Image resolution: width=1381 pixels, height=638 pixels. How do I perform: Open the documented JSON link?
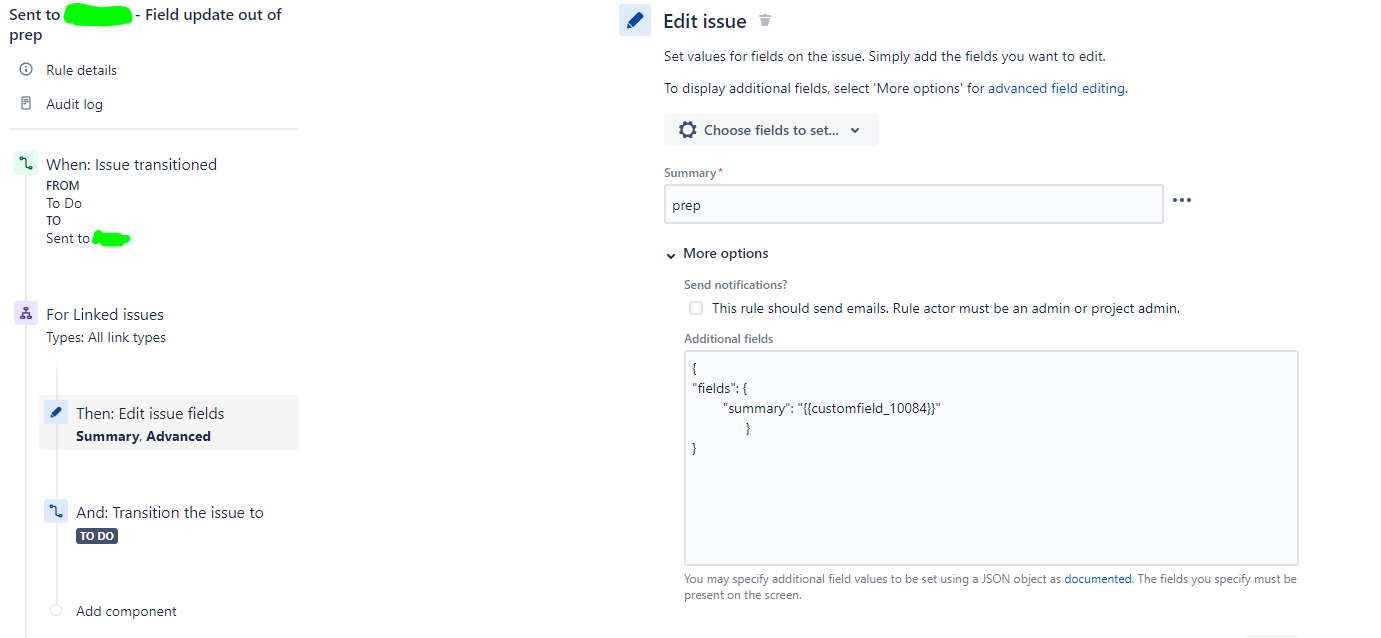(x=1098, y=579)
